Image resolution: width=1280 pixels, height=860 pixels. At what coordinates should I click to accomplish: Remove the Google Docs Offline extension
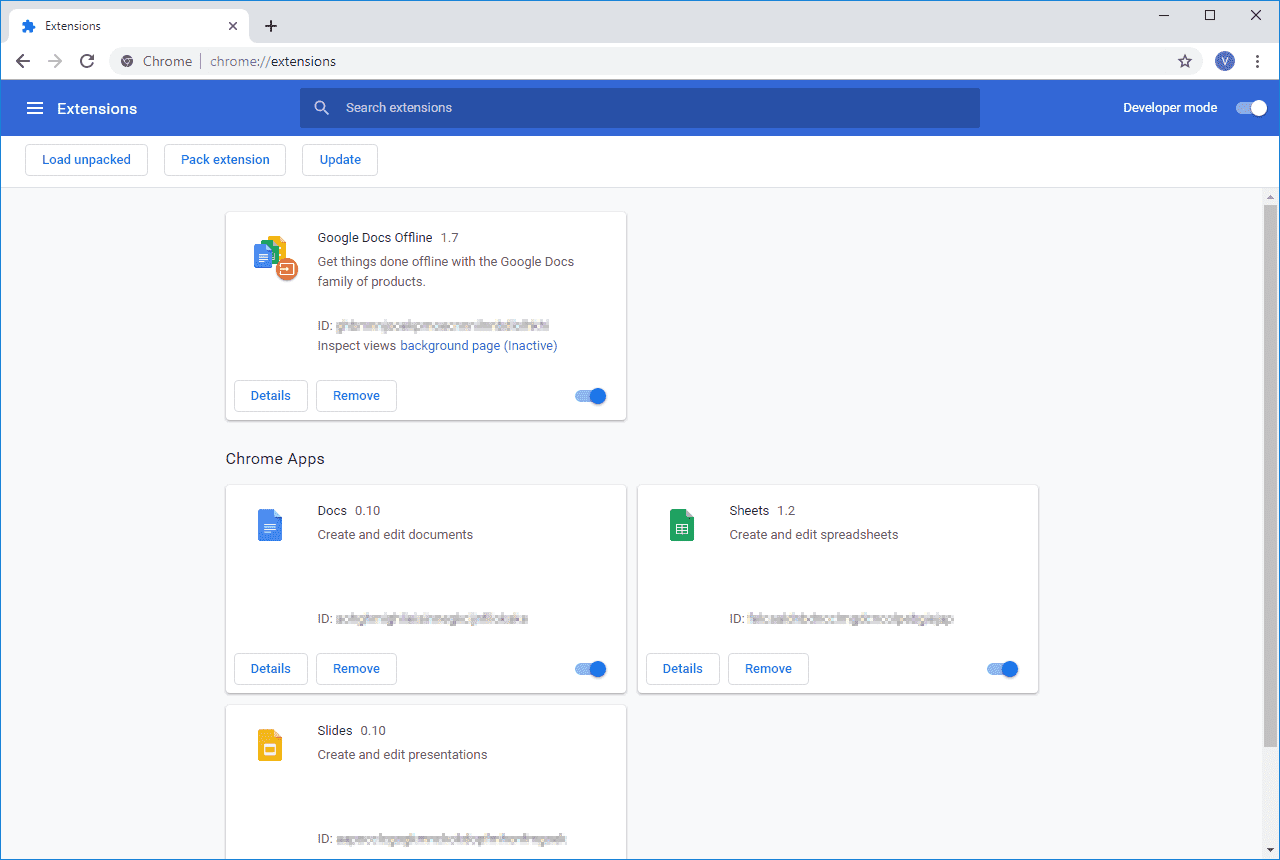pyautogui.click(x=356, y=396)
